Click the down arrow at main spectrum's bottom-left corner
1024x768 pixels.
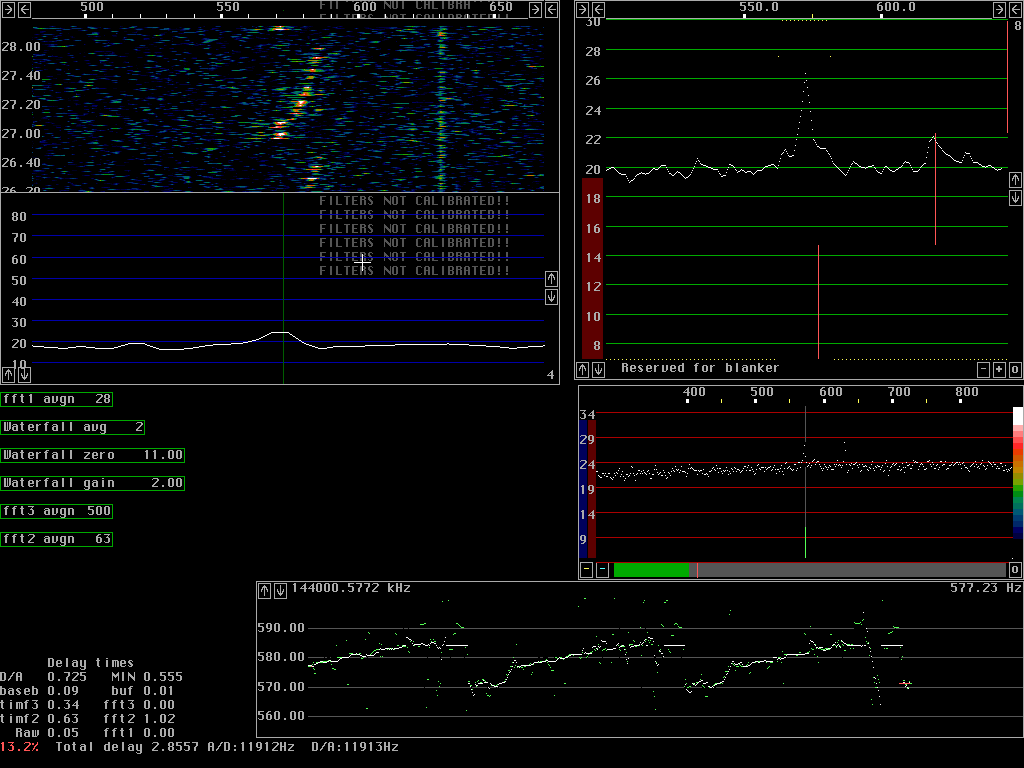(x=24, y=375)
